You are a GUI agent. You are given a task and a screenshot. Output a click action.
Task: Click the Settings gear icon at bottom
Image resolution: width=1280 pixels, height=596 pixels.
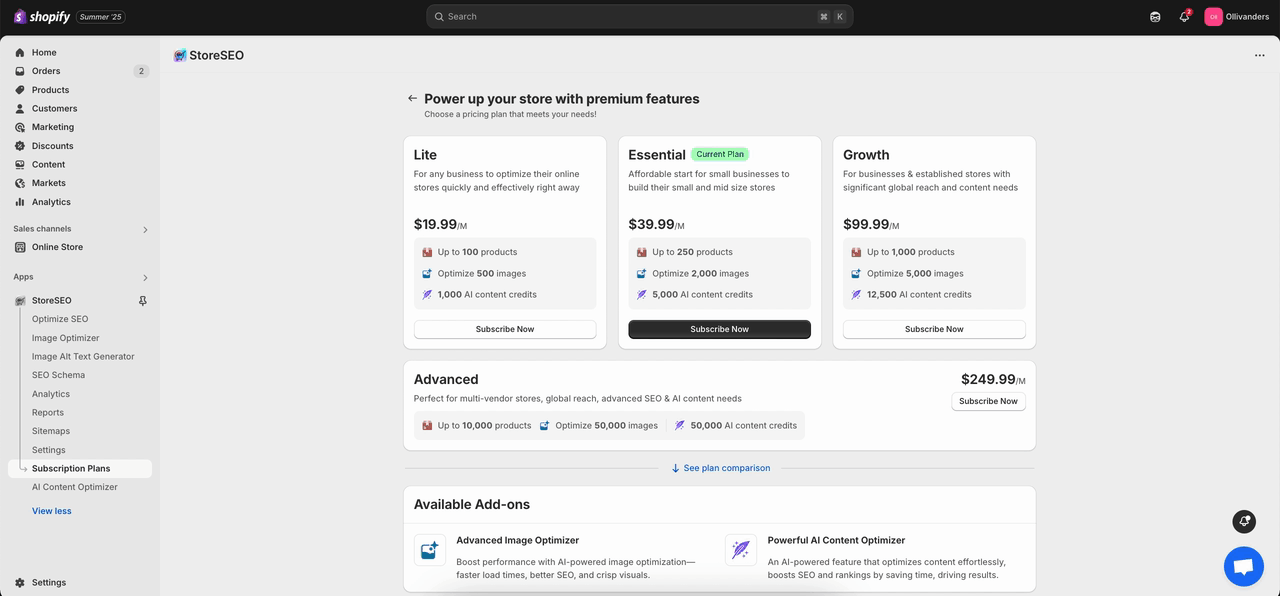point(20,582)
